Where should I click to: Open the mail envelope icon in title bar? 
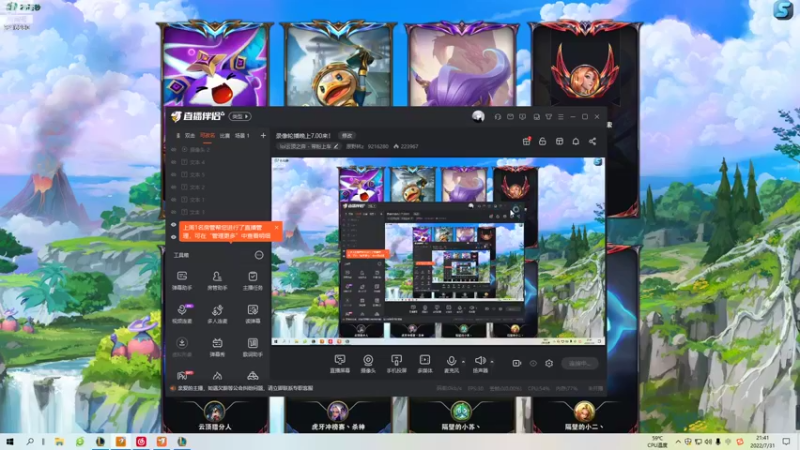(510, 117)
